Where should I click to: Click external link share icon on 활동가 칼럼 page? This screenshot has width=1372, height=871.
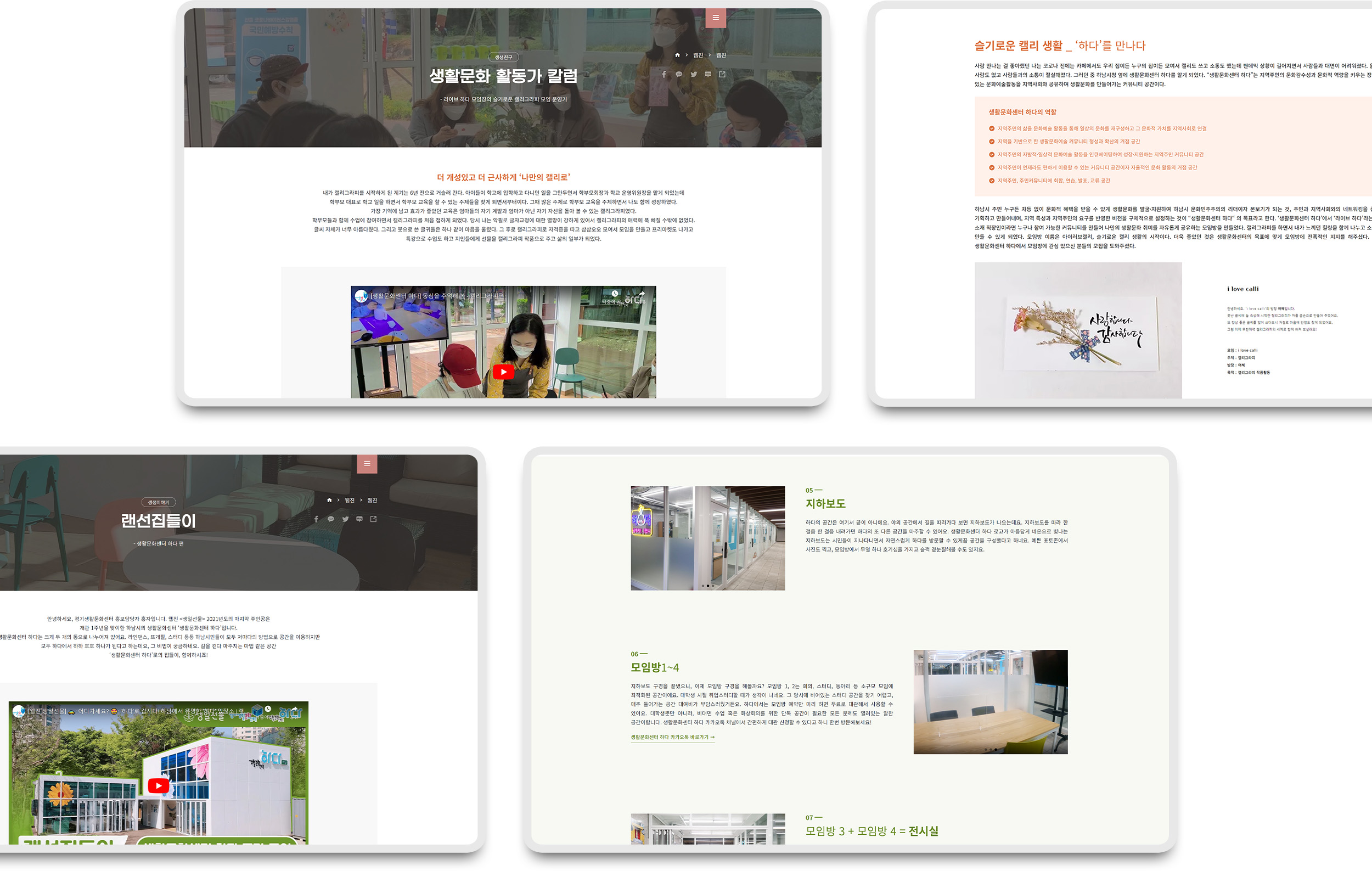click(722, 74)
